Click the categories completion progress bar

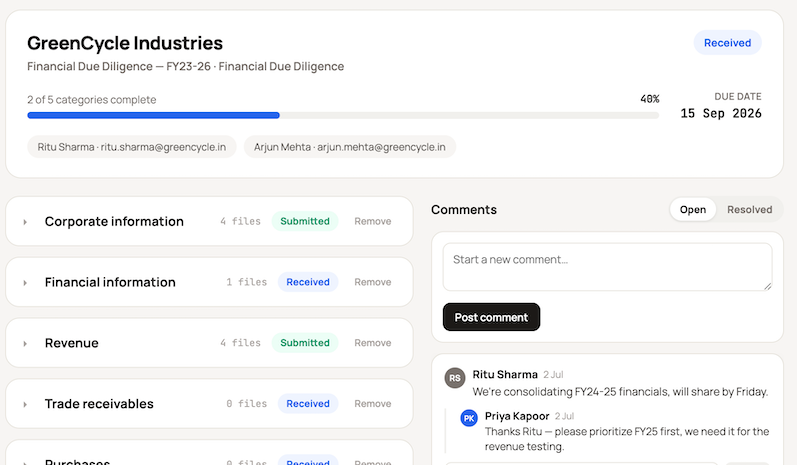point(343,115)
